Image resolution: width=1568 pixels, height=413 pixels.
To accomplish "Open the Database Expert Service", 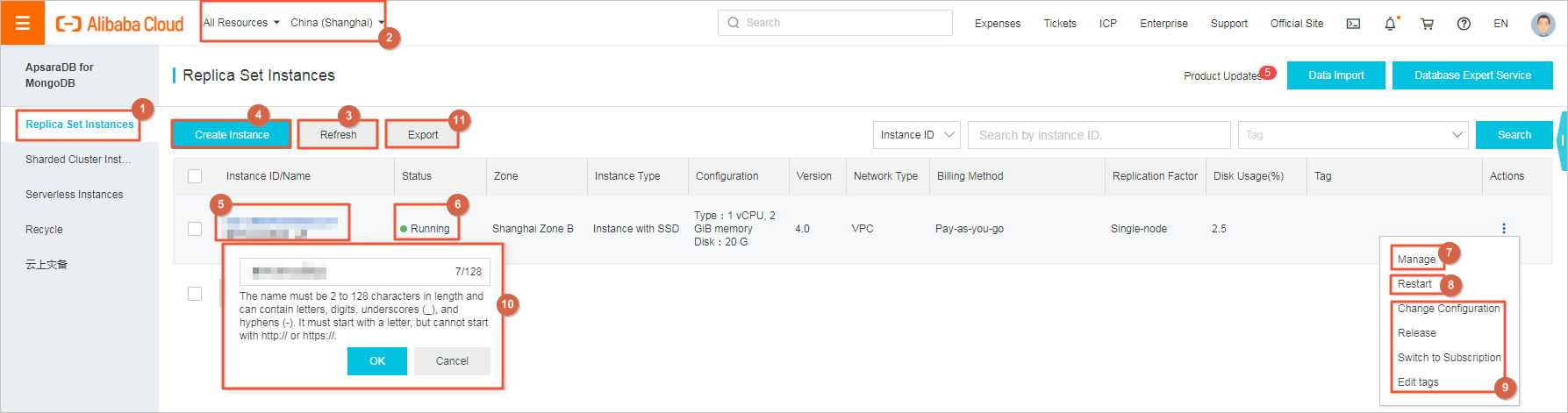I will click(x=1472, y=75).
